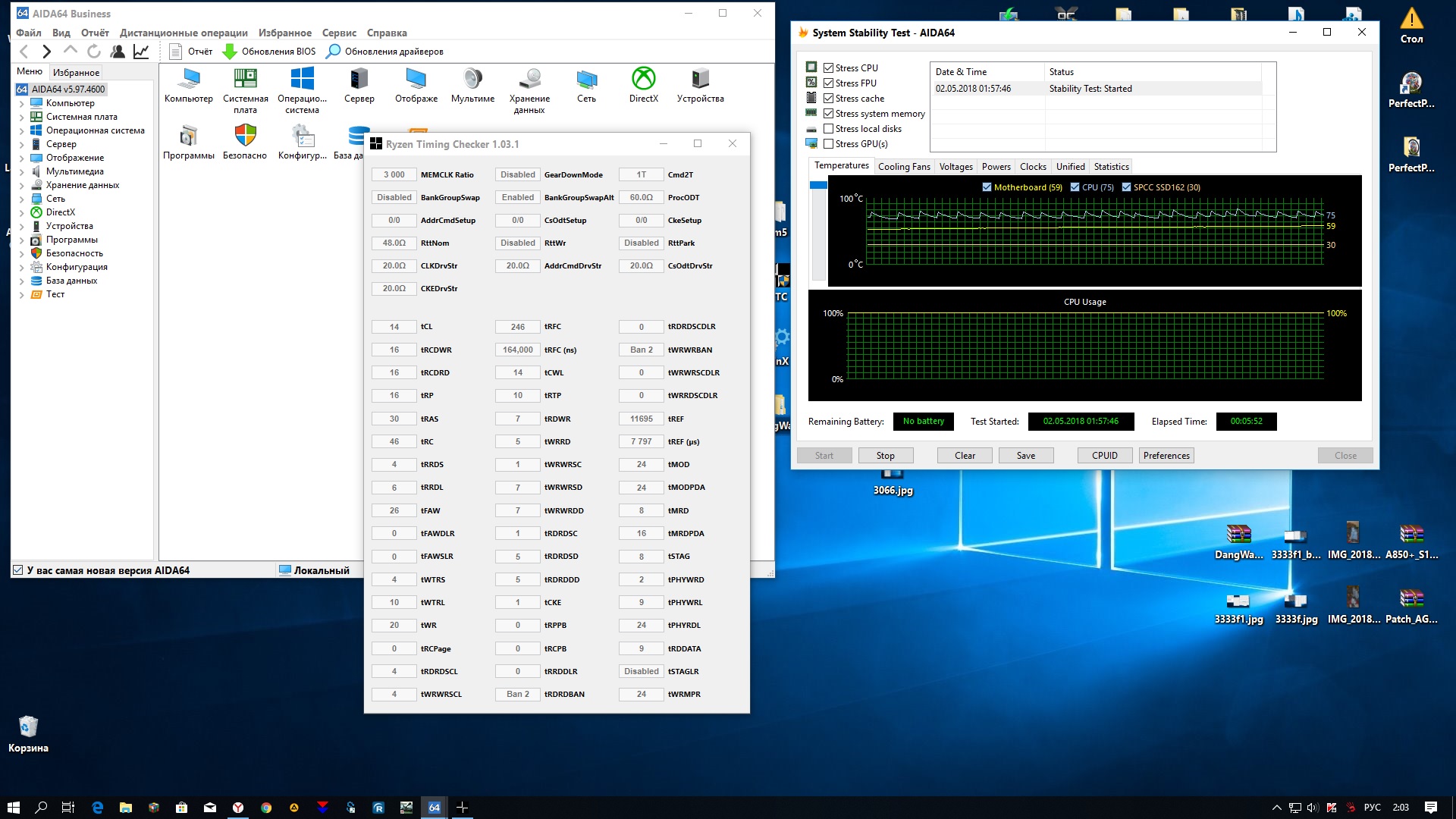The width and height of the screenshot is (1456, 819).
Task: Click AIDA64 icon in Windows taskbar
Action: tap(434, 808)
